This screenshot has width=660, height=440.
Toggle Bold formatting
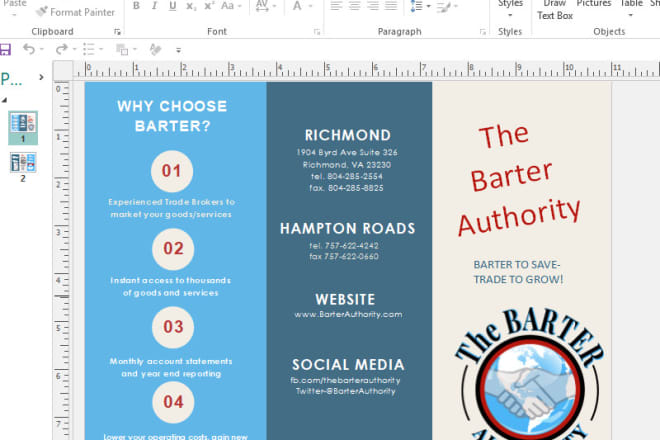pos(136,5)
